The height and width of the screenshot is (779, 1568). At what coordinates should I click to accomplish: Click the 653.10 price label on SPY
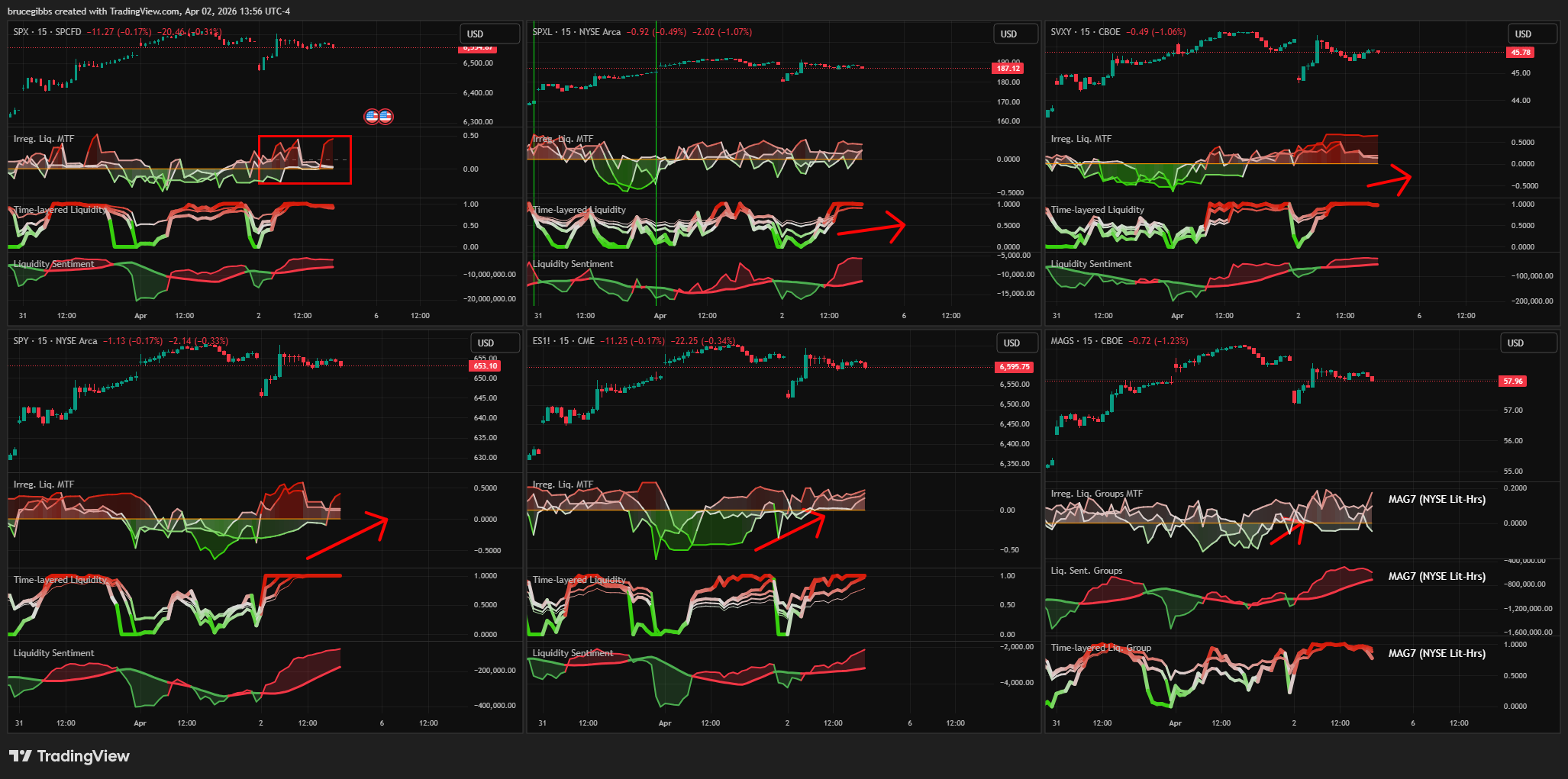(x=486, y=366)
